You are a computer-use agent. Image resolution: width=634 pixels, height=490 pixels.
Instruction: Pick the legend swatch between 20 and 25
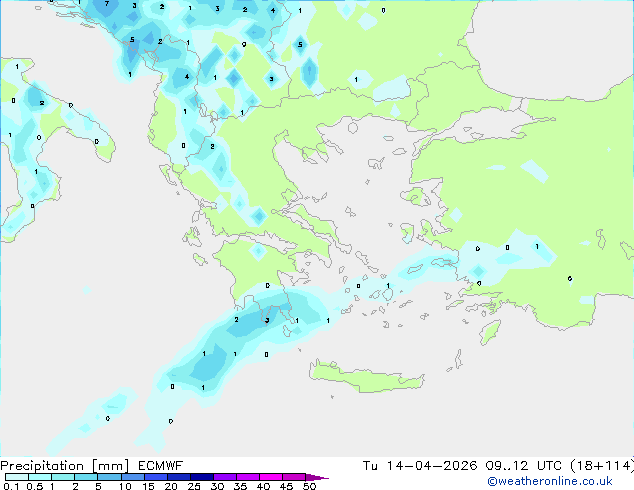tap(178, 477)
